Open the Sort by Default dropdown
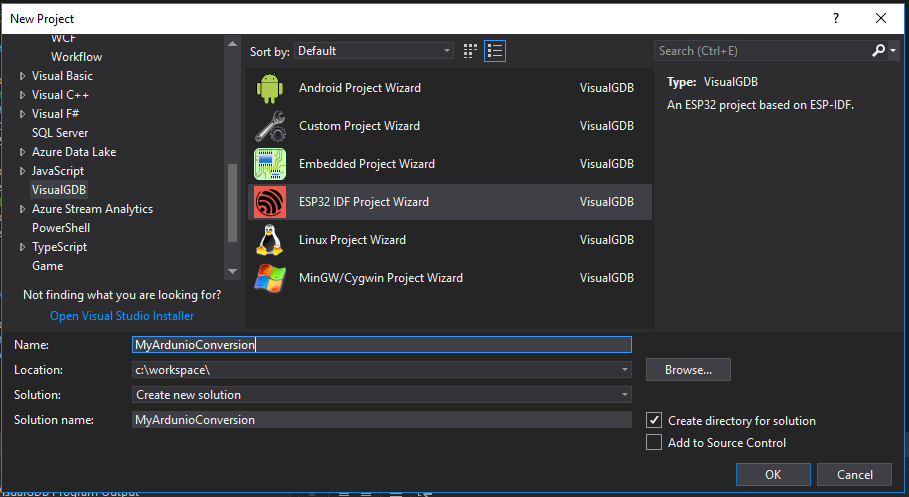The image size is (909, 497). (x=374, y=51)
